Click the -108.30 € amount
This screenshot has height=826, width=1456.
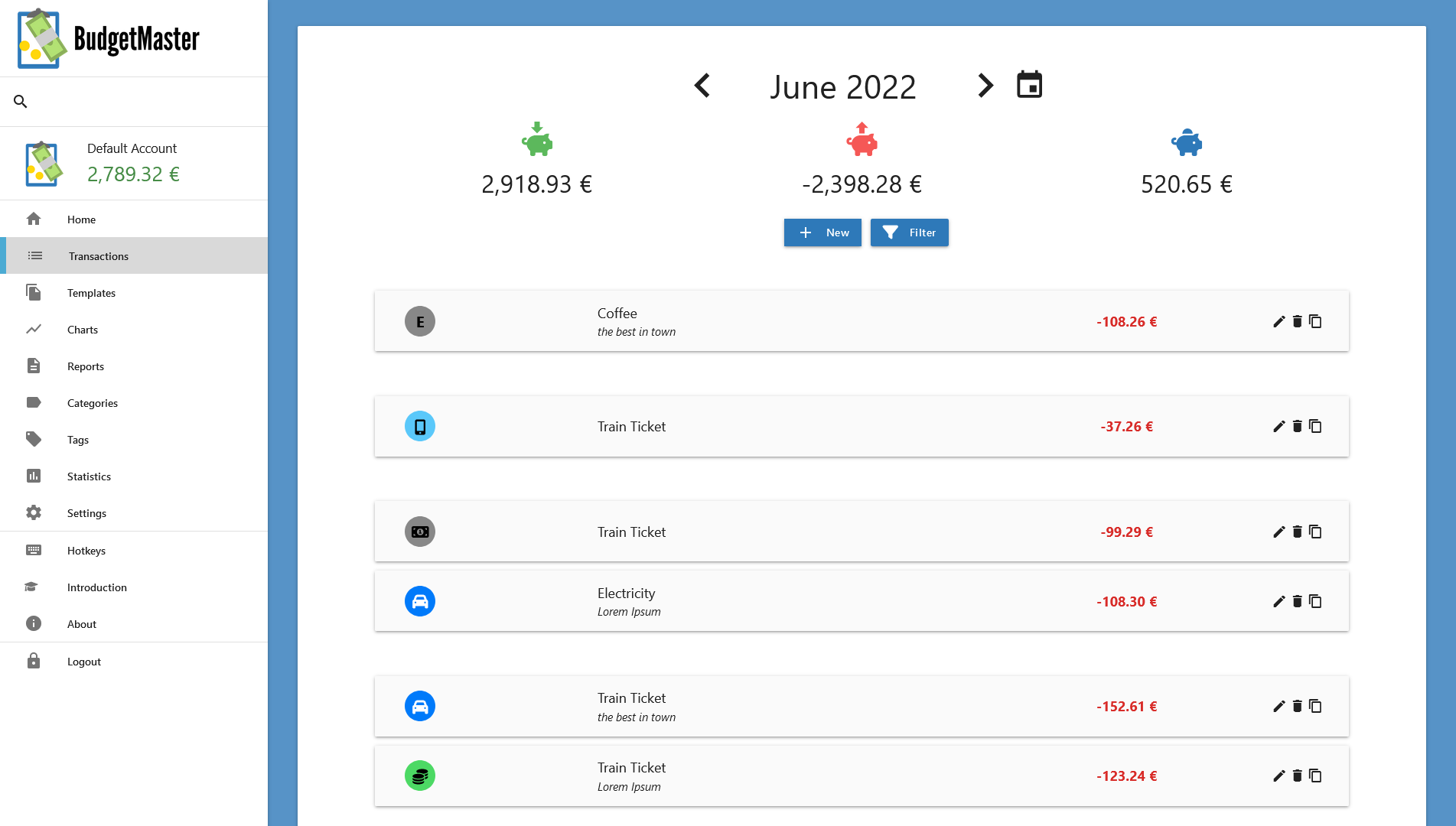click(x=1127, y=602)
